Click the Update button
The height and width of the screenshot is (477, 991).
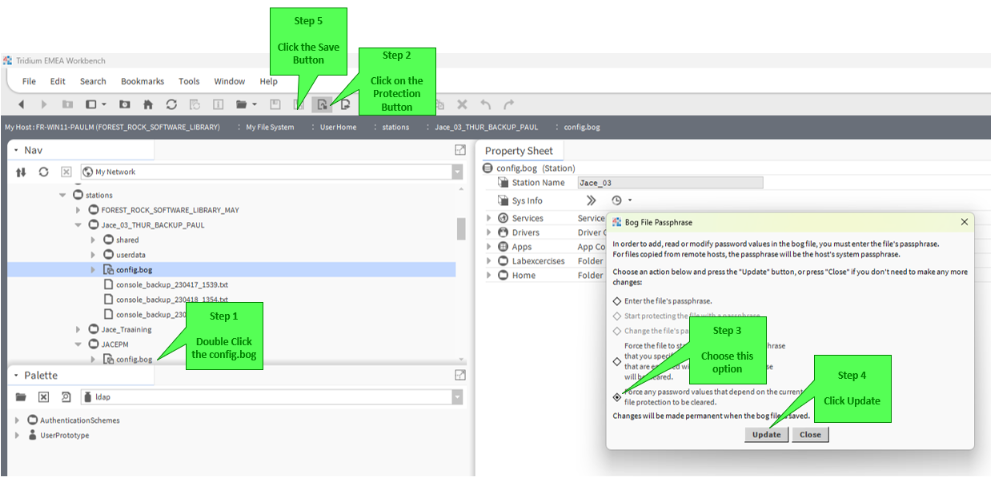767,435
